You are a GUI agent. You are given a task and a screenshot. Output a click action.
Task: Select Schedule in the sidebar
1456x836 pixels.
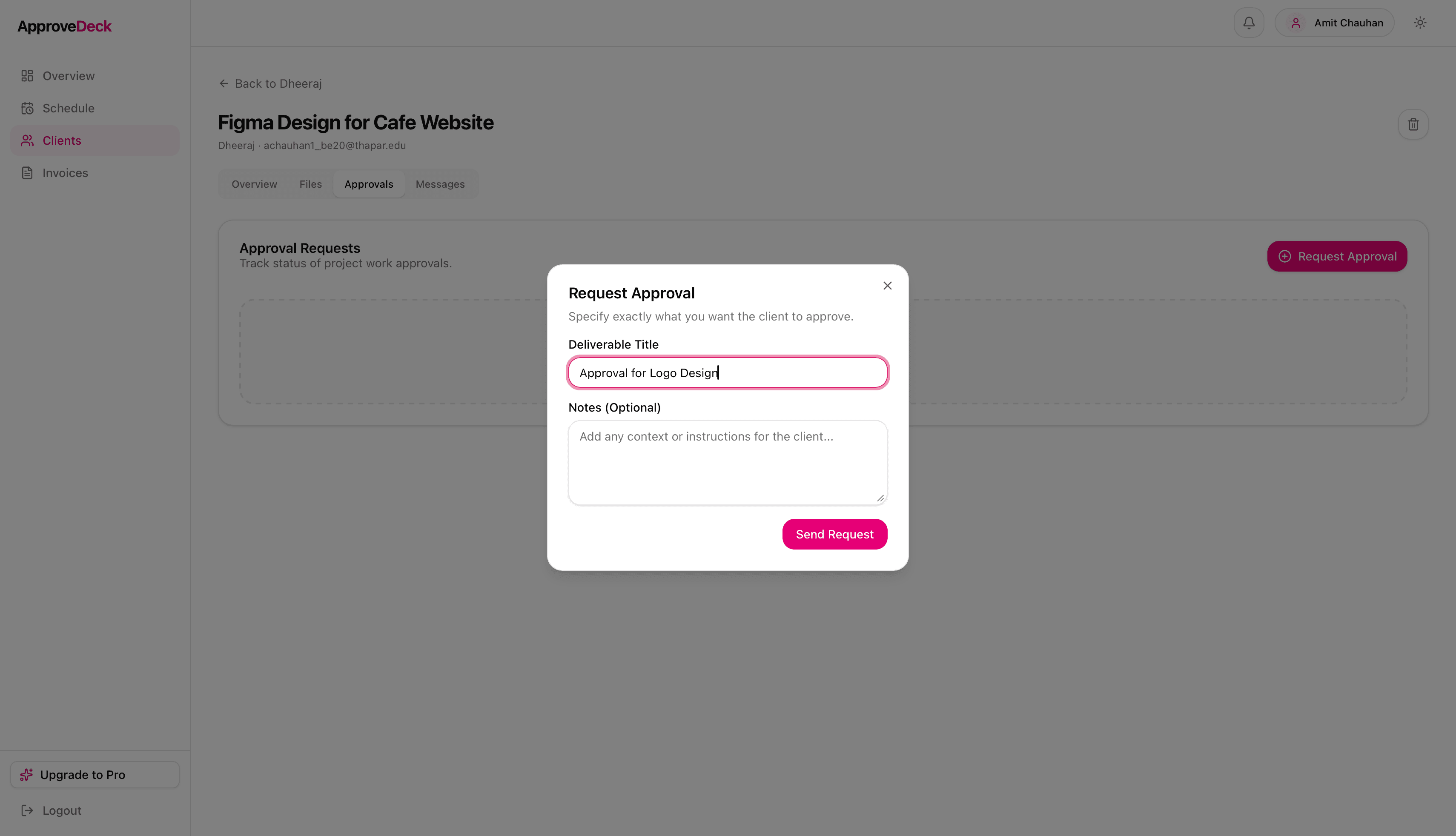click(68, 108)
